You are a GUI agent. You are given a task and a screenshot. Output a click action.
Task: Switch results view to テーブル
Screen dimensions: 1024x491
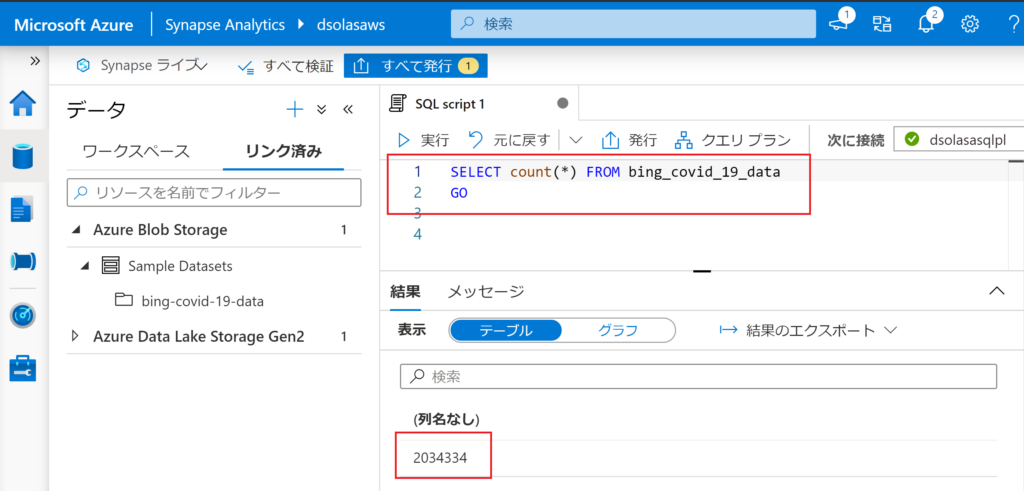pos(505,330)
